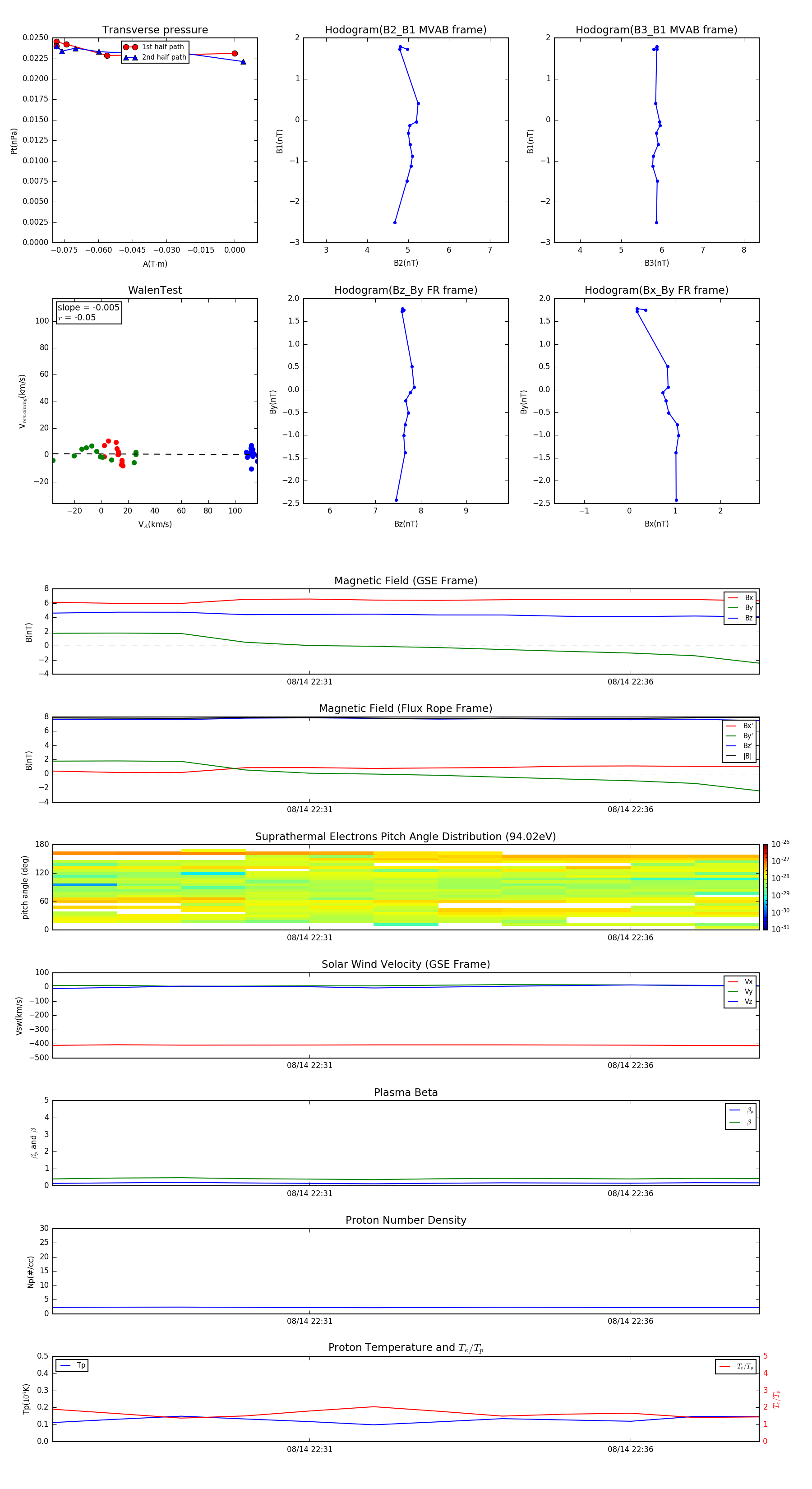Image resolution: width=812 pixels, height=1489 pixels.
Task: Select the Bx' legend entry in Flux Rope plot
Action: click(739, 726)
